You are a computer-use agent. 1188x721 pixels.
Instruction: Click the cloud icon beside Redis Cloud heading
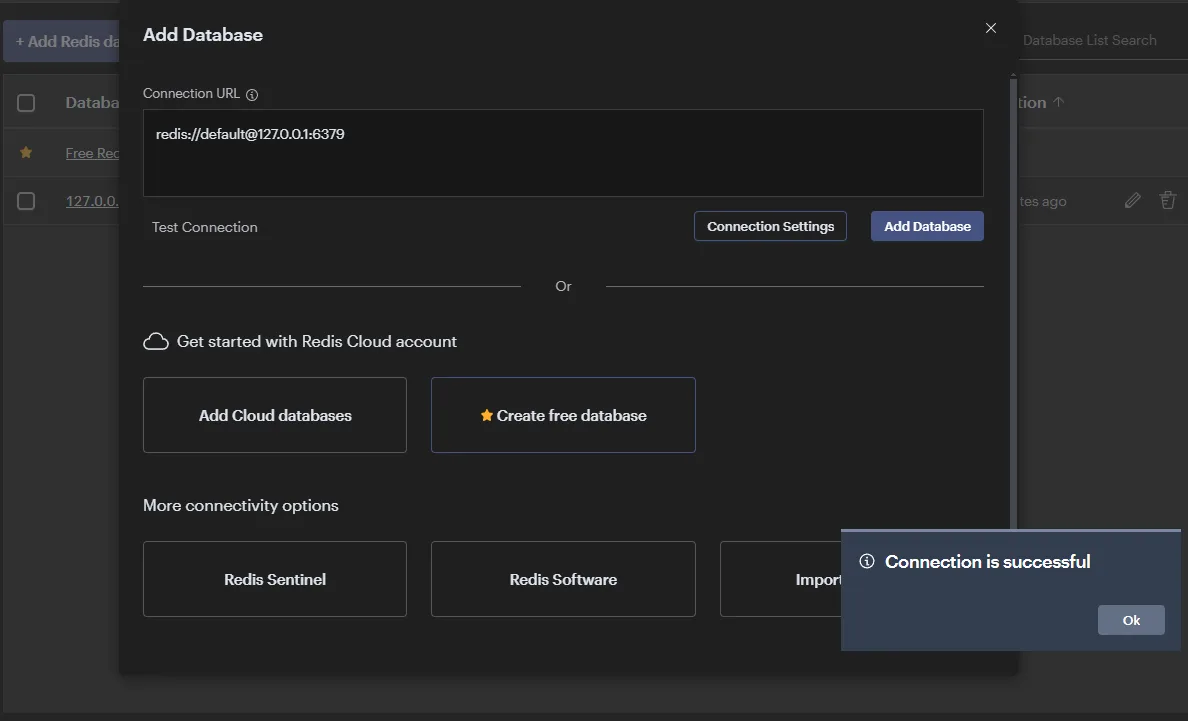point(156,342)
